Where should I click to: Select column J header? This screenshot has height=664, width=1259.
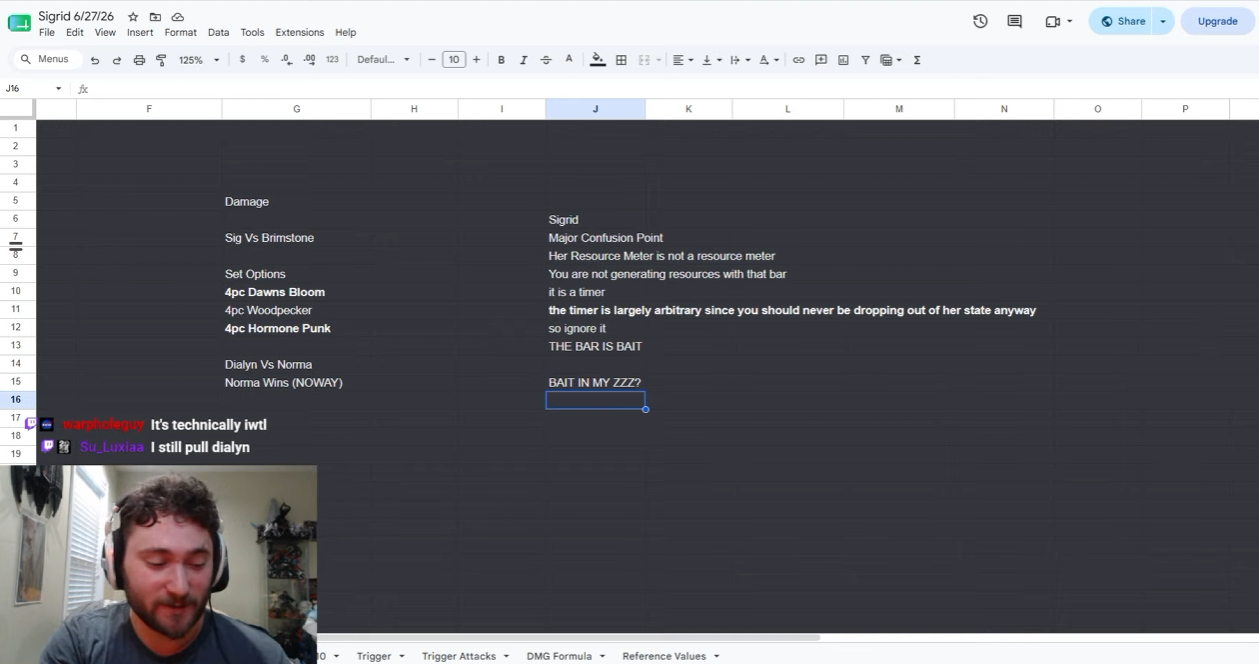tap(595, 109)
